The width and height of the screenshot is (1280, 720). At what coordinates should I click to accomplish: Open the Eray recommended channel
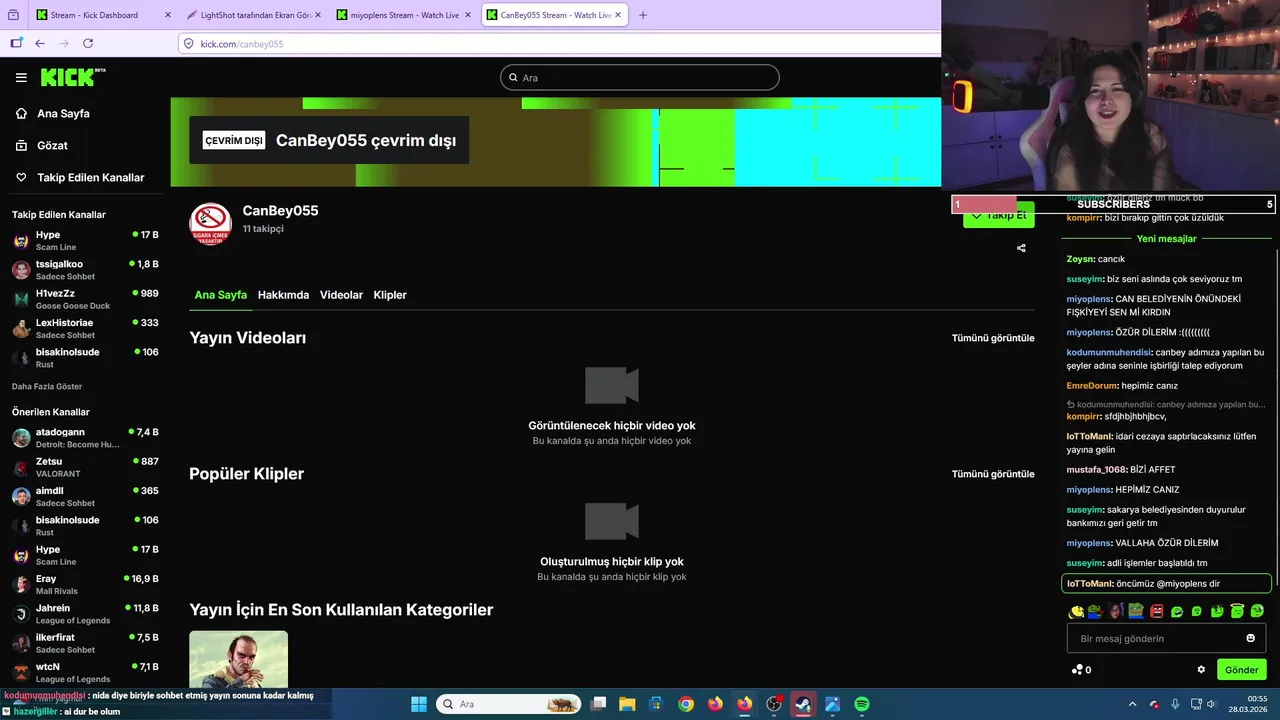[x=85, y=584]
